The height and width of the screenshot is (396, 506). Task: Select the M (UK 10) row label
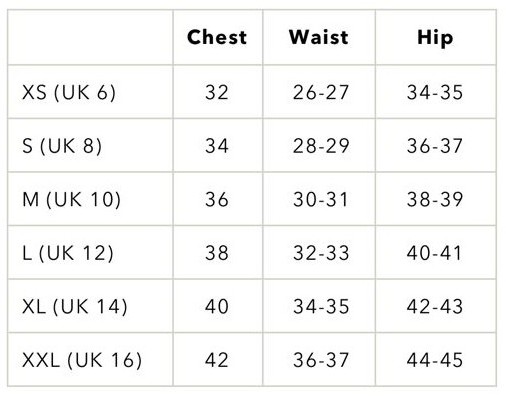[72, 199]
